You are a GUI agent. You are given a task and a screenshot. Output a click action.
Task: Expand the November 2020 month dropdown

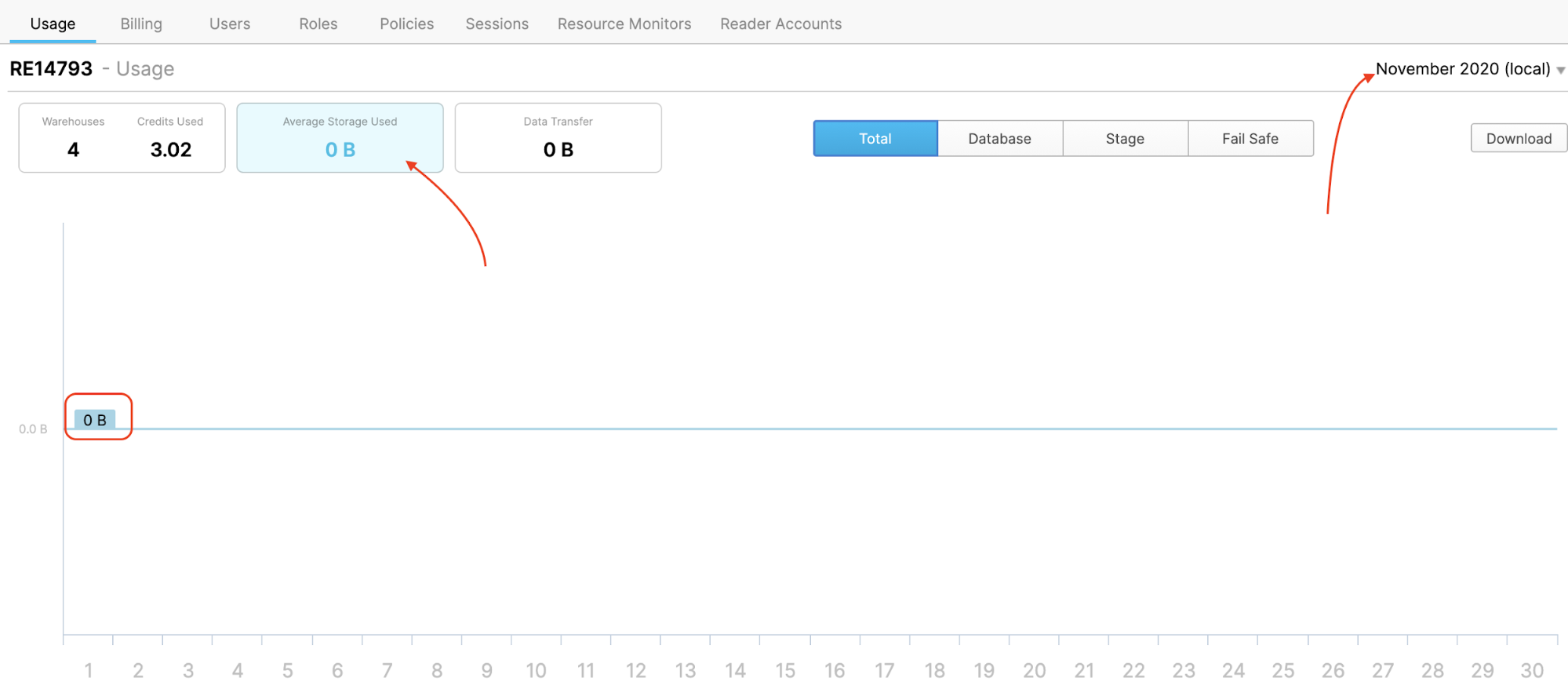click(1462, 69)
